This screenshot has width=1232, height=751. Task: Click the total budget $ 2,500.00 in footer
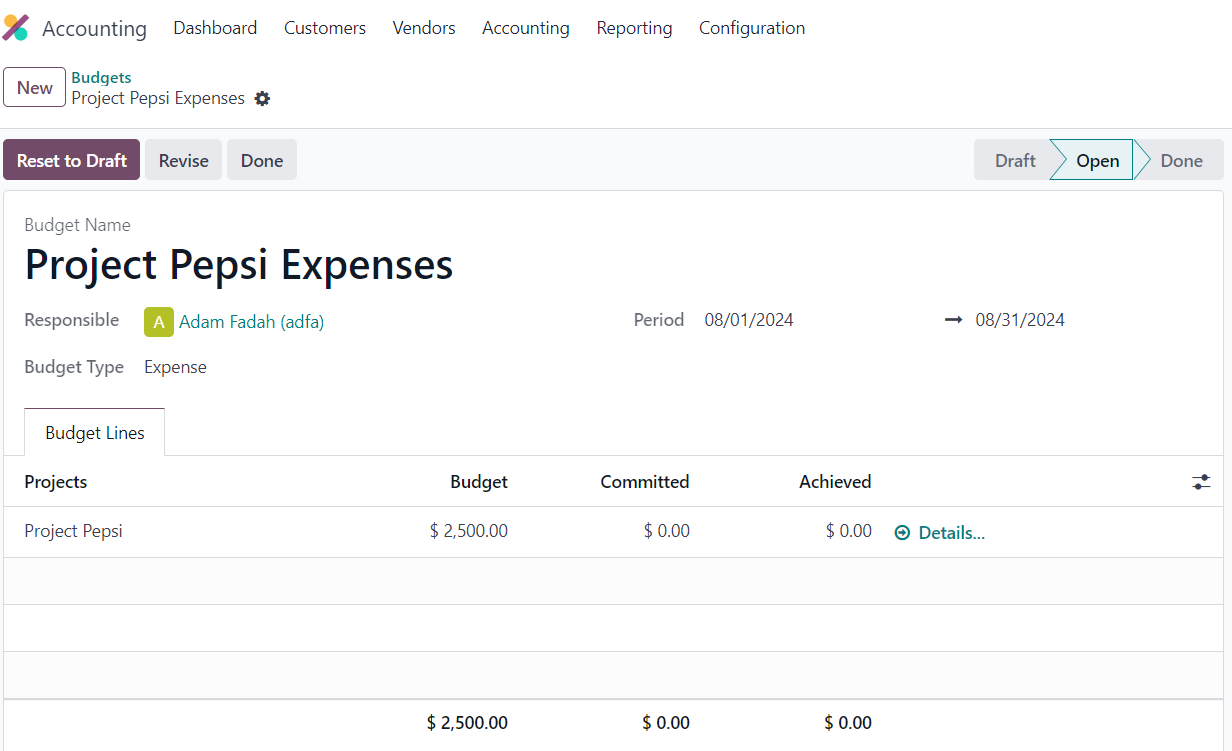coord(467,722)
